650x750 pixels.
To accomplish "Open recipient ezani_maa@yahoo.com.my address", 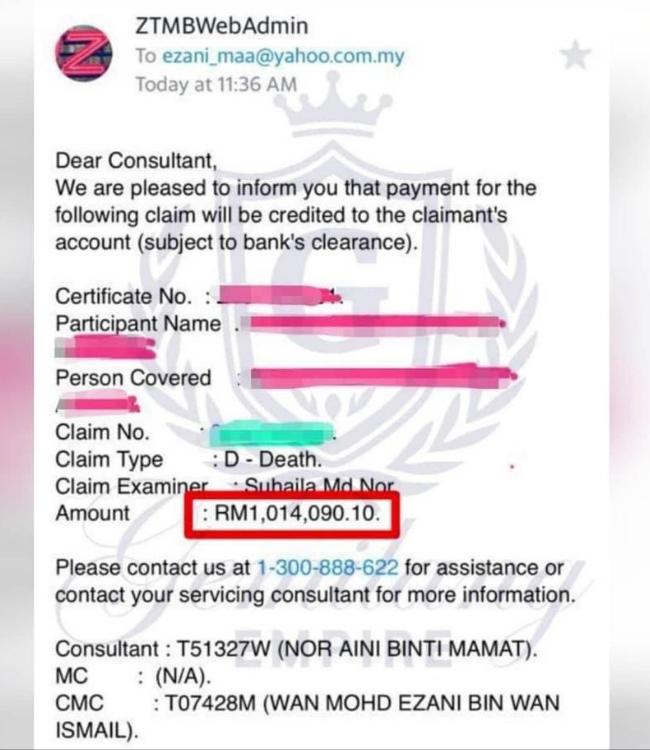I will click(x=283, y=56).
